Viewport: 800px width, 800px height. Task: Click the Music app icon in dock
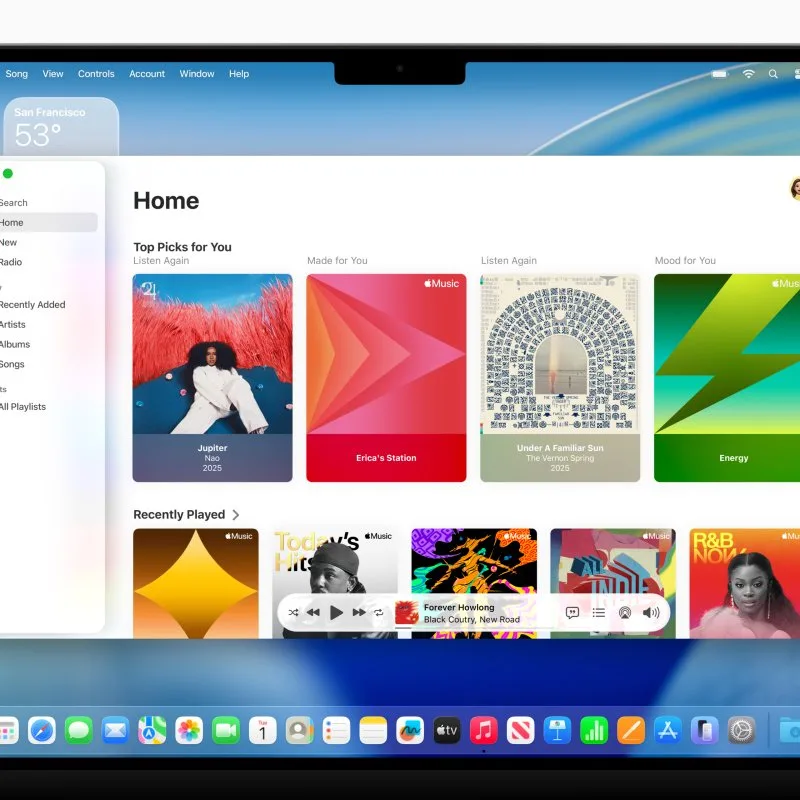[x=484, y=731]
